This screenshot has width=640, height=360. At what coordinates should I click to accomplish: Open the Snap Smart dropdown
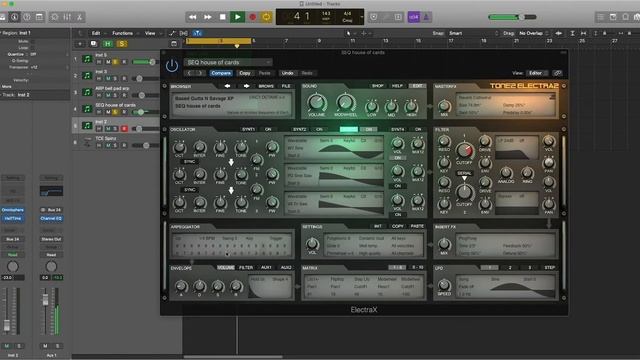[x=473, y=33]
